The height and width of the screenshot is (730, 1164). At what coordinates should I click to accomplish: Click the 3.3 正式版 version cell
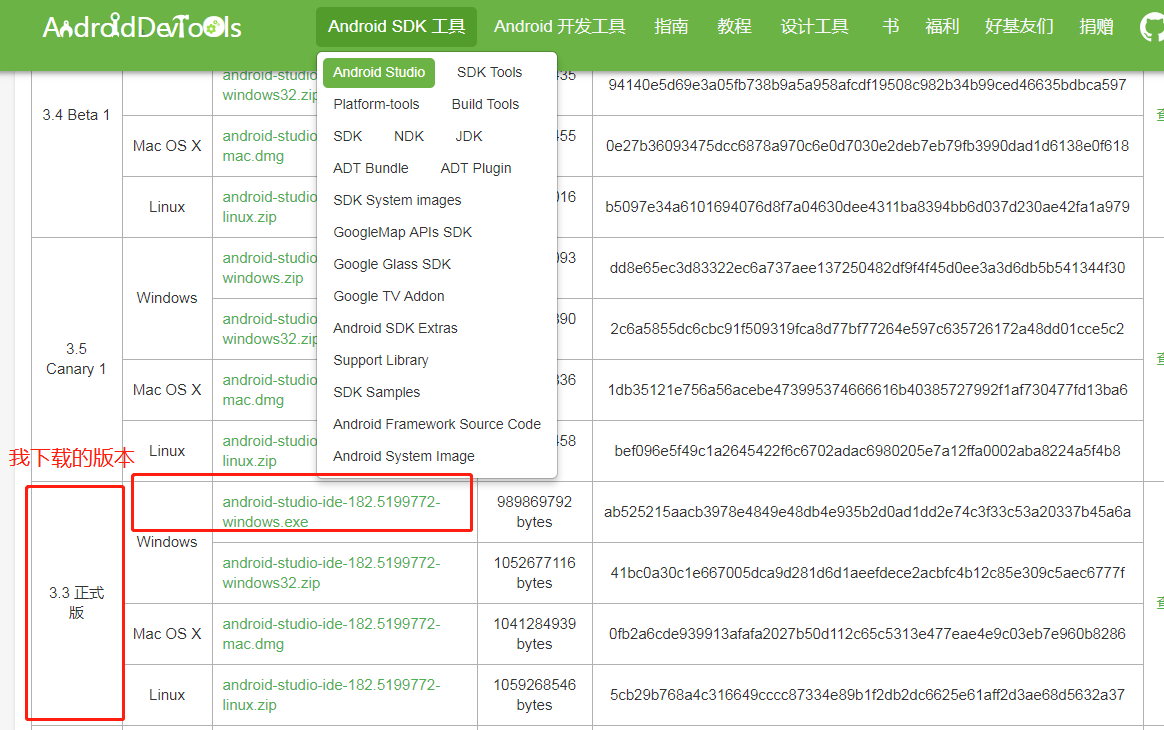(x=76, y=602)
